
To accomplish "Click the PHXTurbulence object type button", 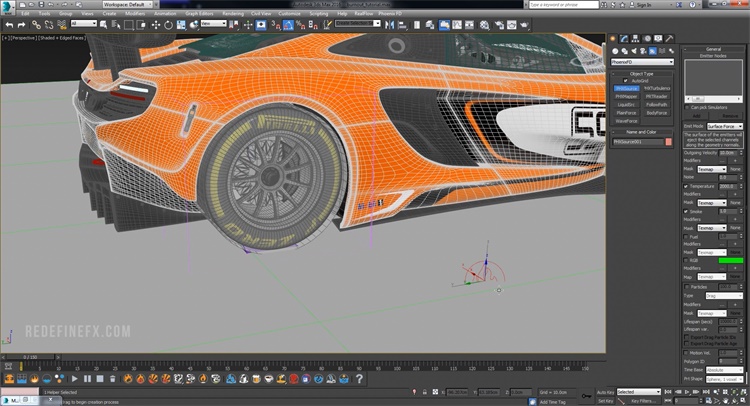I will tap(657, 88).
